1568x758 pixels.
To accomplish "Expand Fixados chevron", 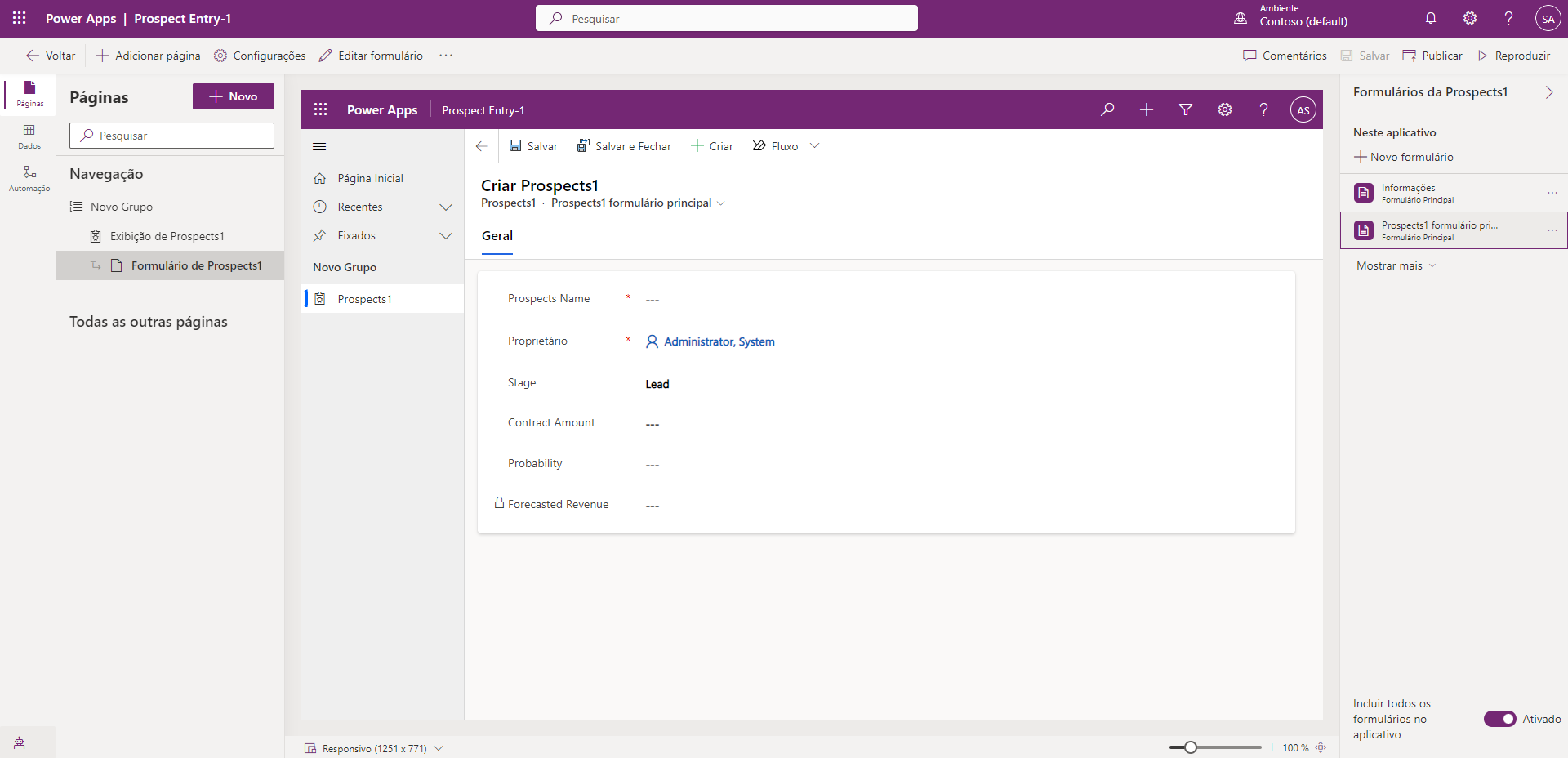I will pyautogui.click(x=446, y=236).
